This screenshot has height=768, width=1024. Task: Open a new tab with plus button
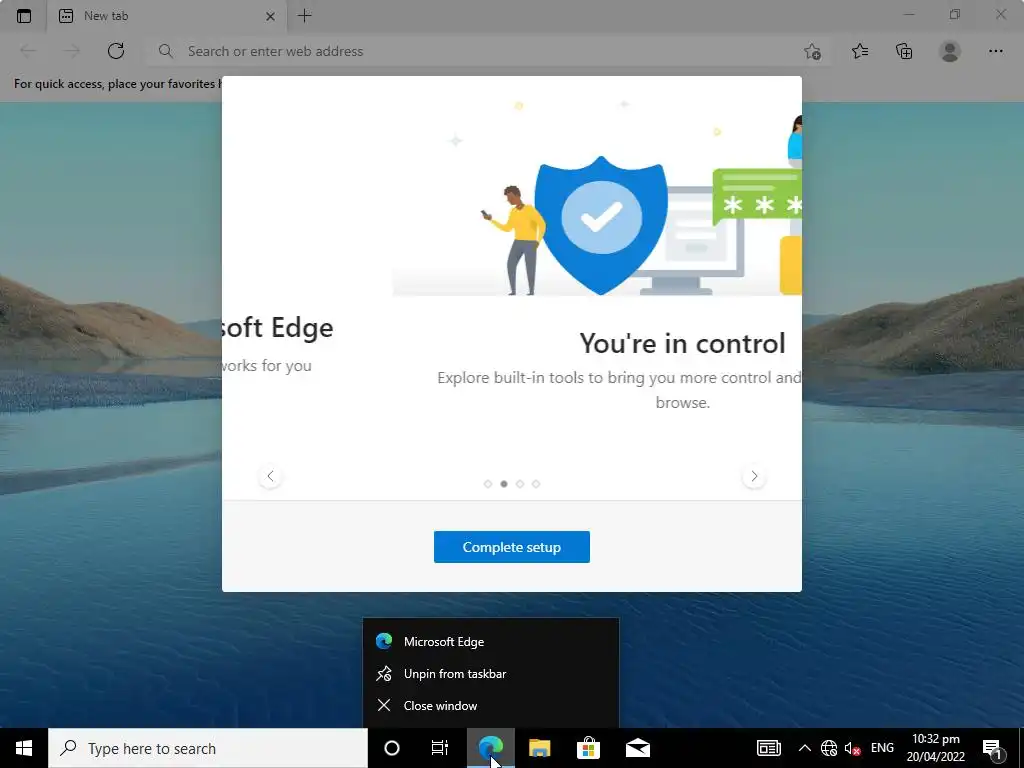305,16
